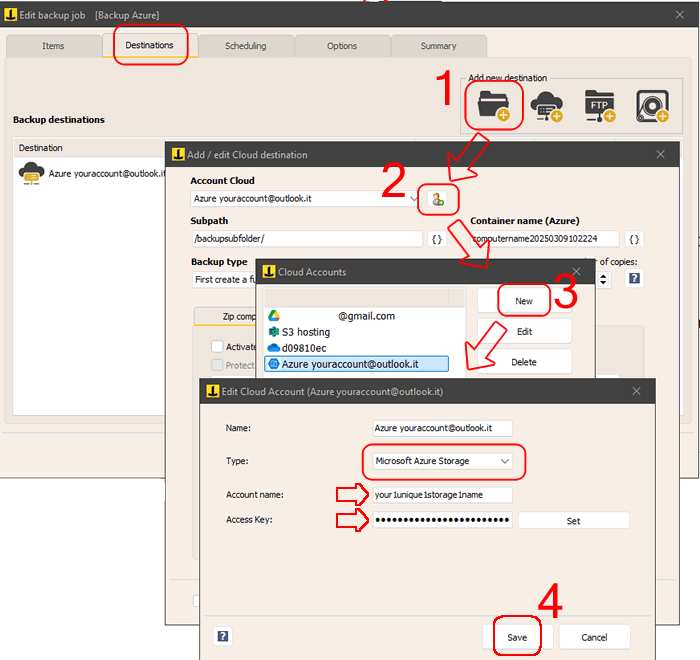Enable the Activate zip compression checkbox
The width and height of the screenshot is (700, 660).
coord(218,346)
